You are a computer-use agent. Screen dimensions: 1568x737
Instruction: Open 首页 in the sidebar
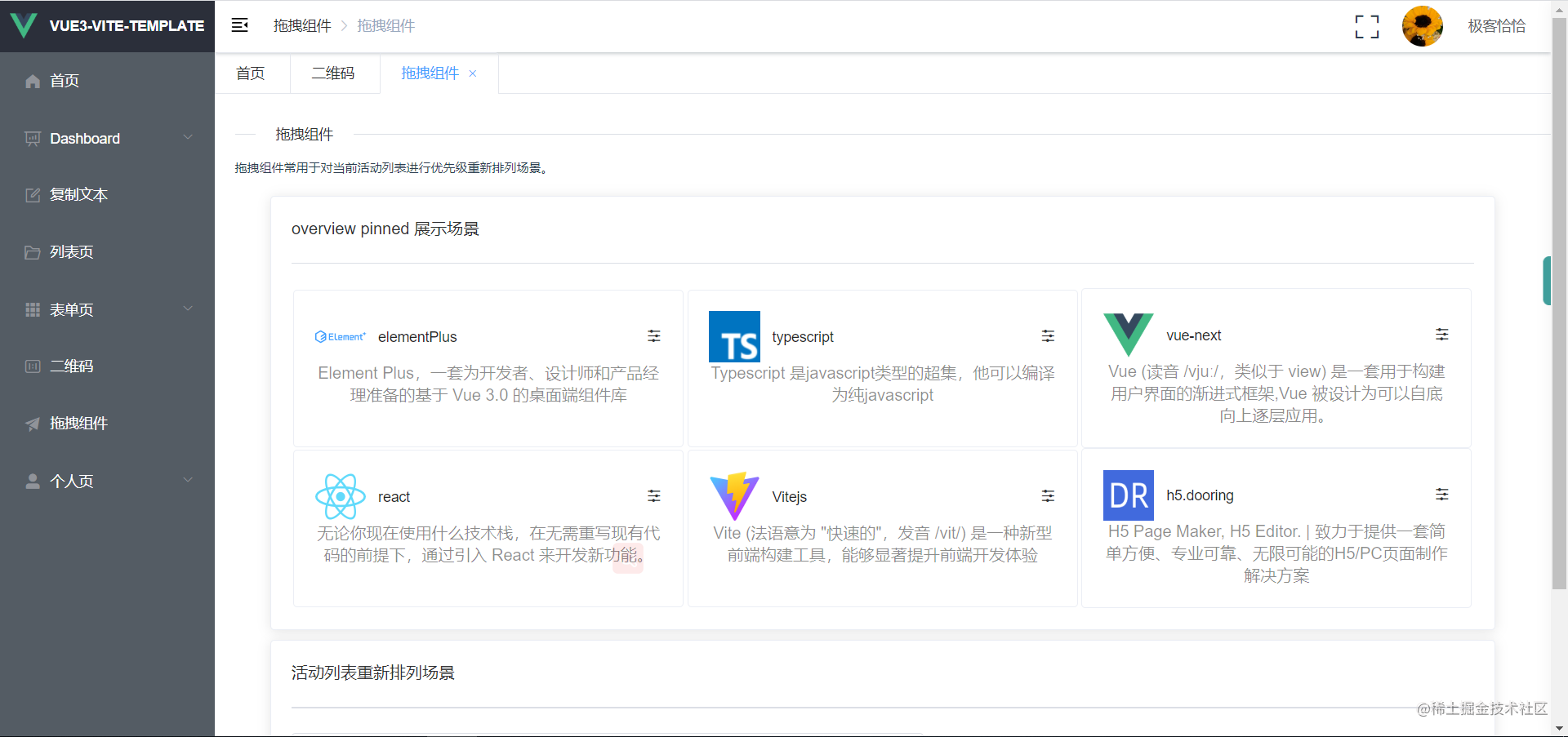[x=107, y=81]
